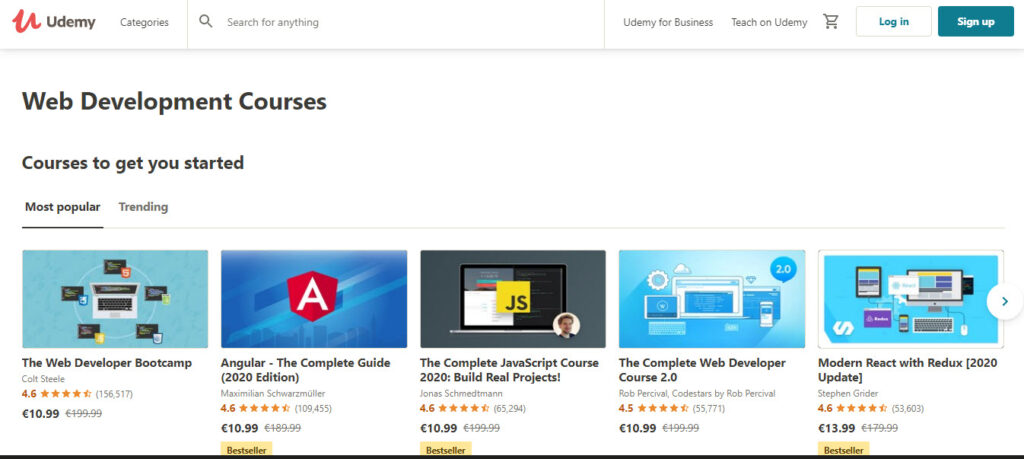Open The Complete Web Developer Course thumbnail
Screen dimensions: 1024x459
pyautogui.click(x=712, y=299)
